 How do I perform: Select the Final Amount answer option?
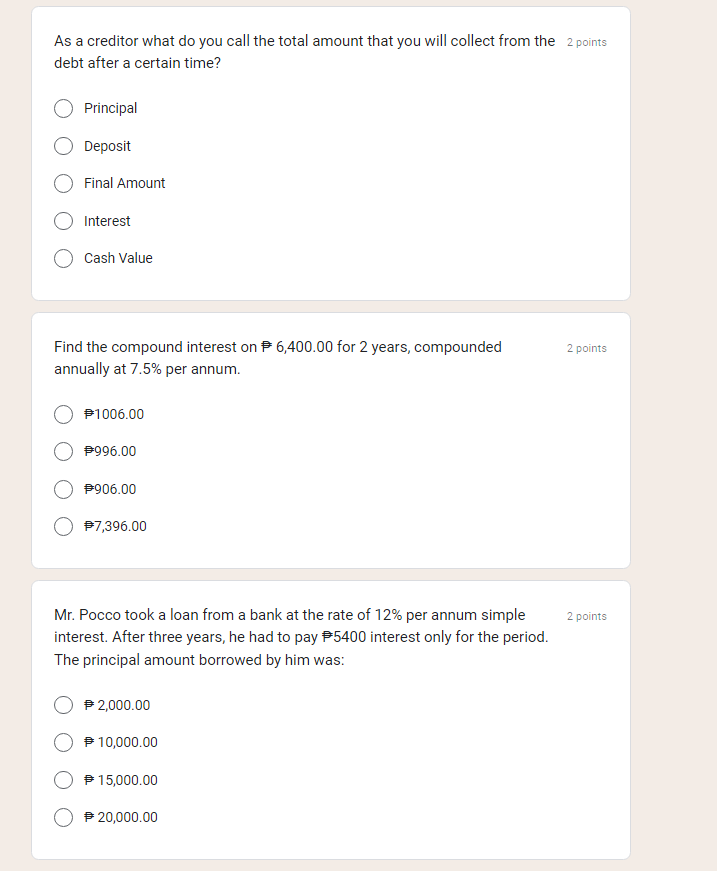pyautogui.click(x=63, y=183)
